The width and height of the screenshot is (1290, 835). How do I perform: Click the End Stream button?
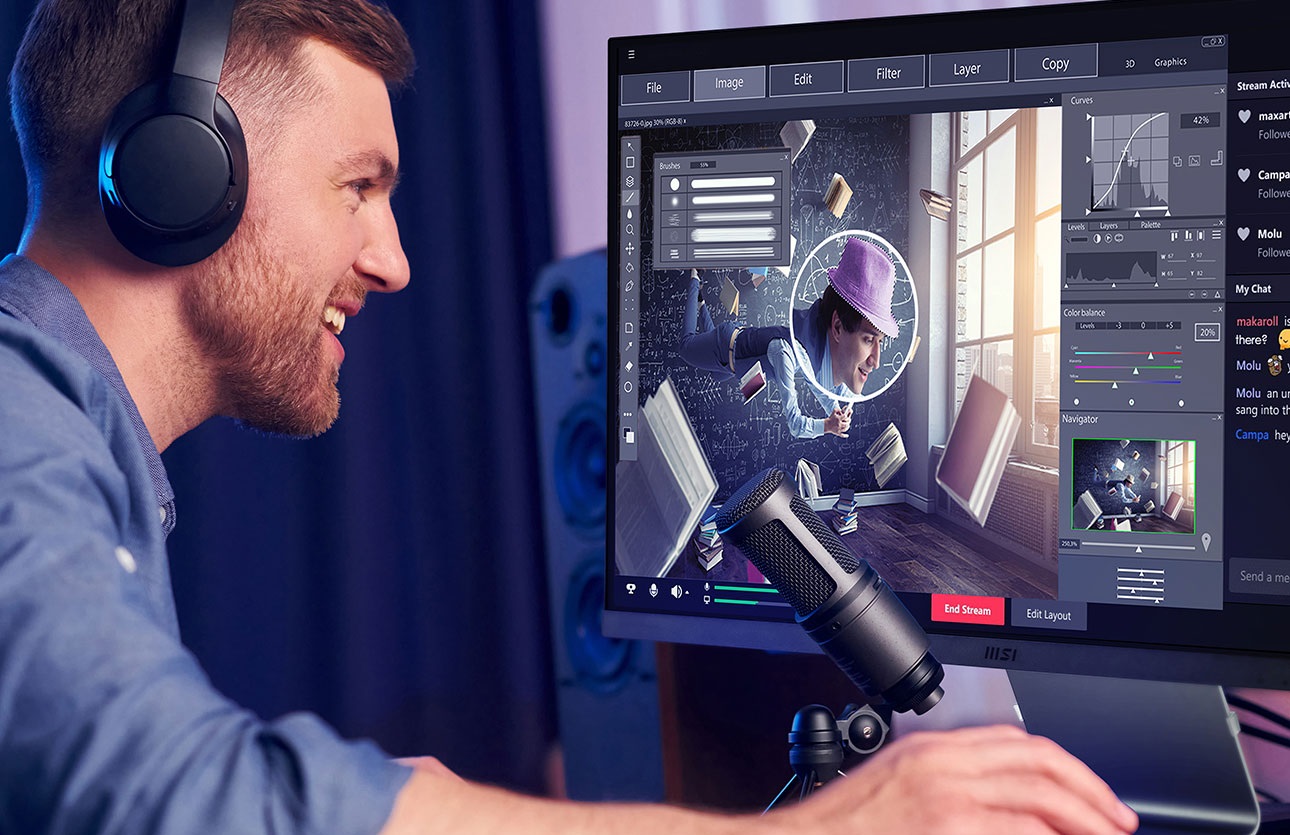[967, 610]
